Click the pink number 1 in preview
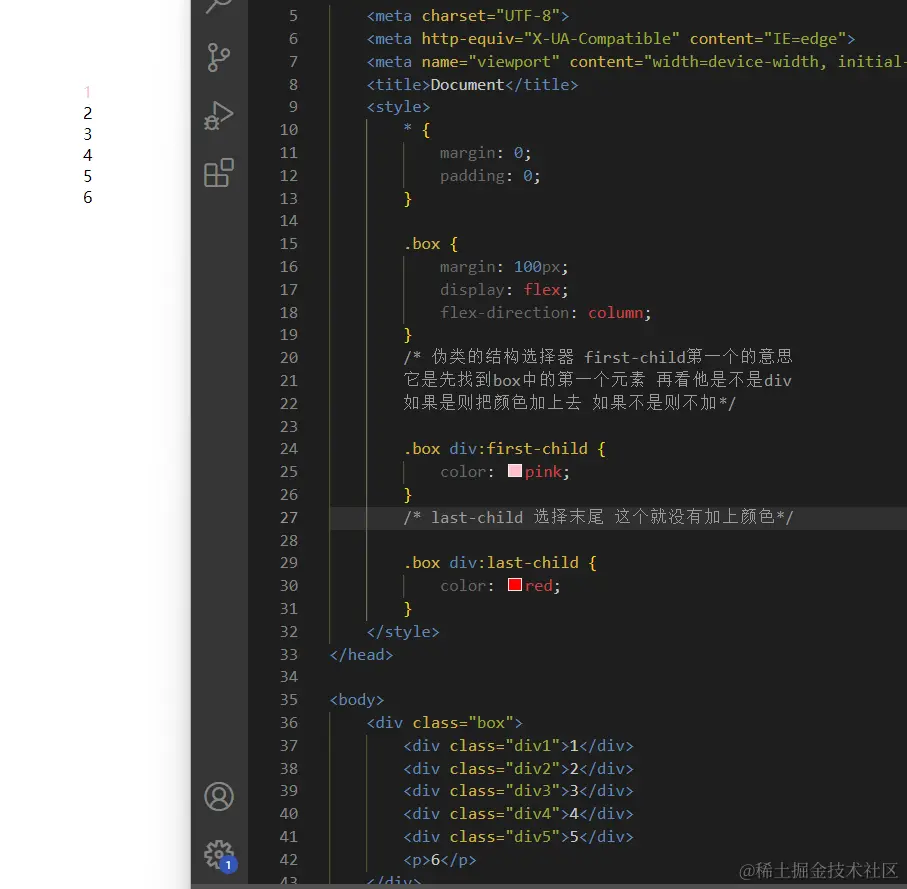Image resolution: width=907 pixels, height=889 pixels. pos(87,92)
